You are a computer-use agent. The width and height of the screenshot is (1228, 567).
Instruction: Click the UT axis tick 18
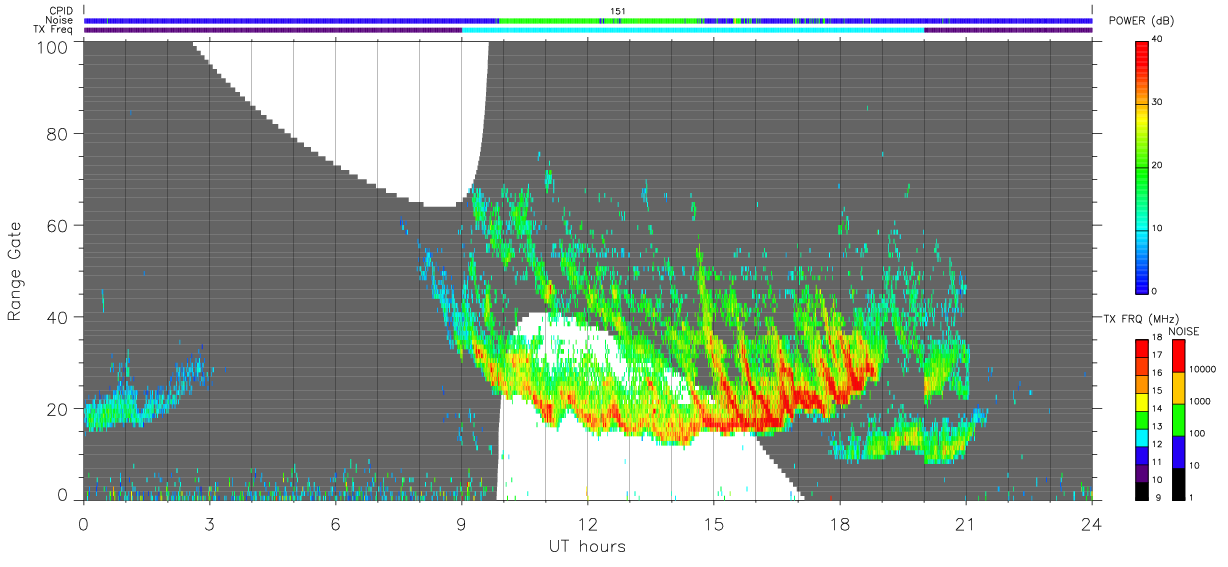pyautogui.click(x=839, y=523)
